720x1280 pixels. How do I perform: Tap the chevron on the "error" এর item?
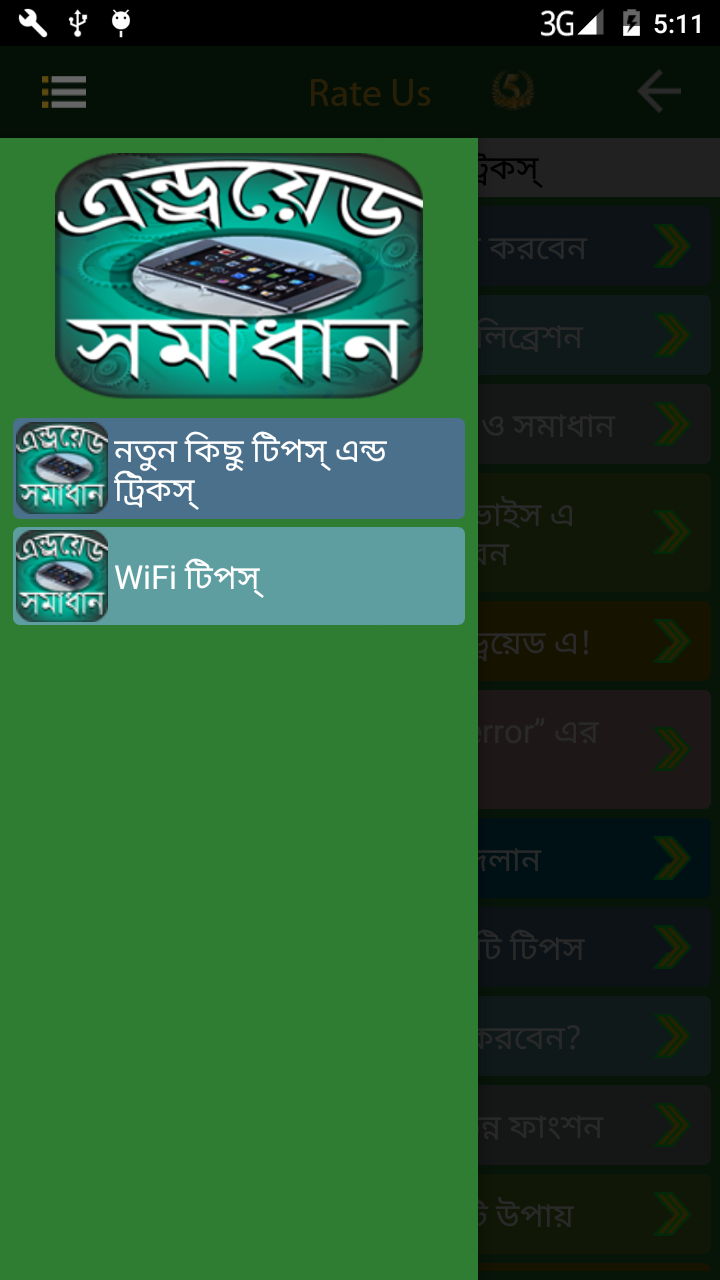672,749
